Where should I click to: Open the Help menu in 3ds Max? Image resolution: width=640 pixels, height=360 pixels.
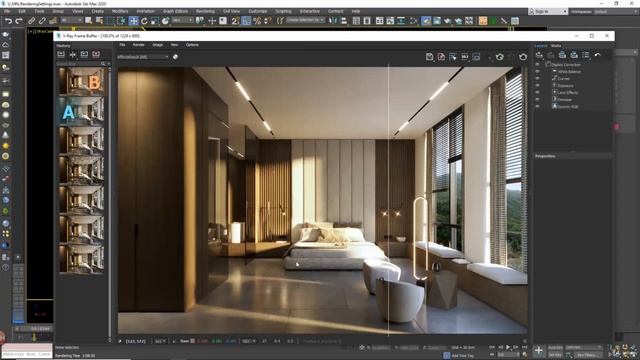coord(356,11)
